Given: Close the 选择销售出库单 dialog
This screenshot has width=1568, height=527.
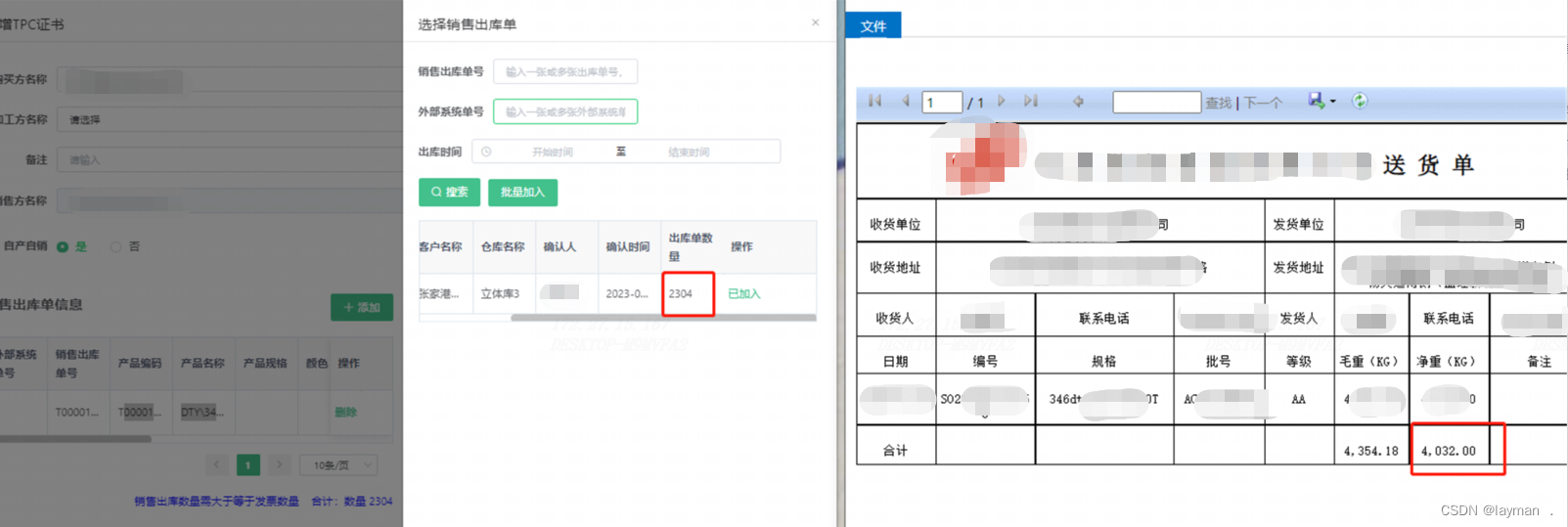Looking at the screenshot, I should 815,22.
